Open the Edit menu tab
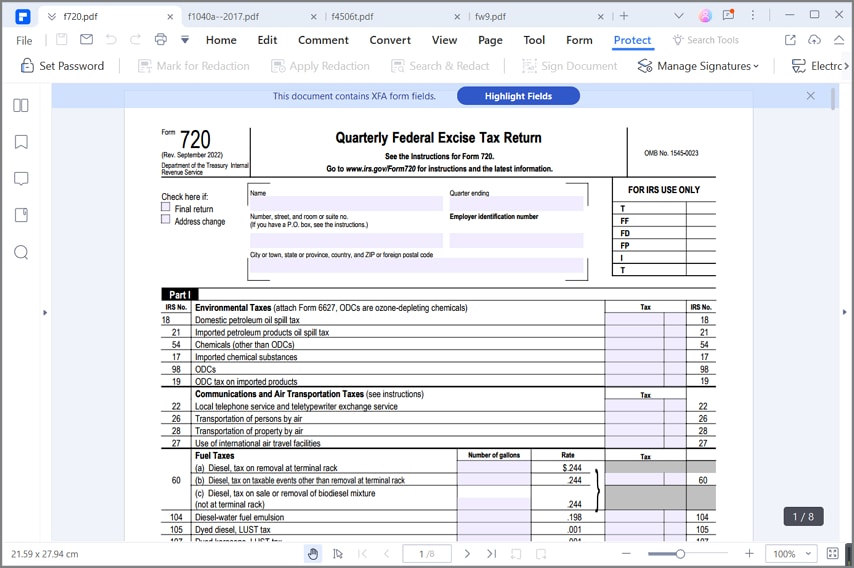The height and width of the screenshot is (568, 854). click(x=267, y=40)
